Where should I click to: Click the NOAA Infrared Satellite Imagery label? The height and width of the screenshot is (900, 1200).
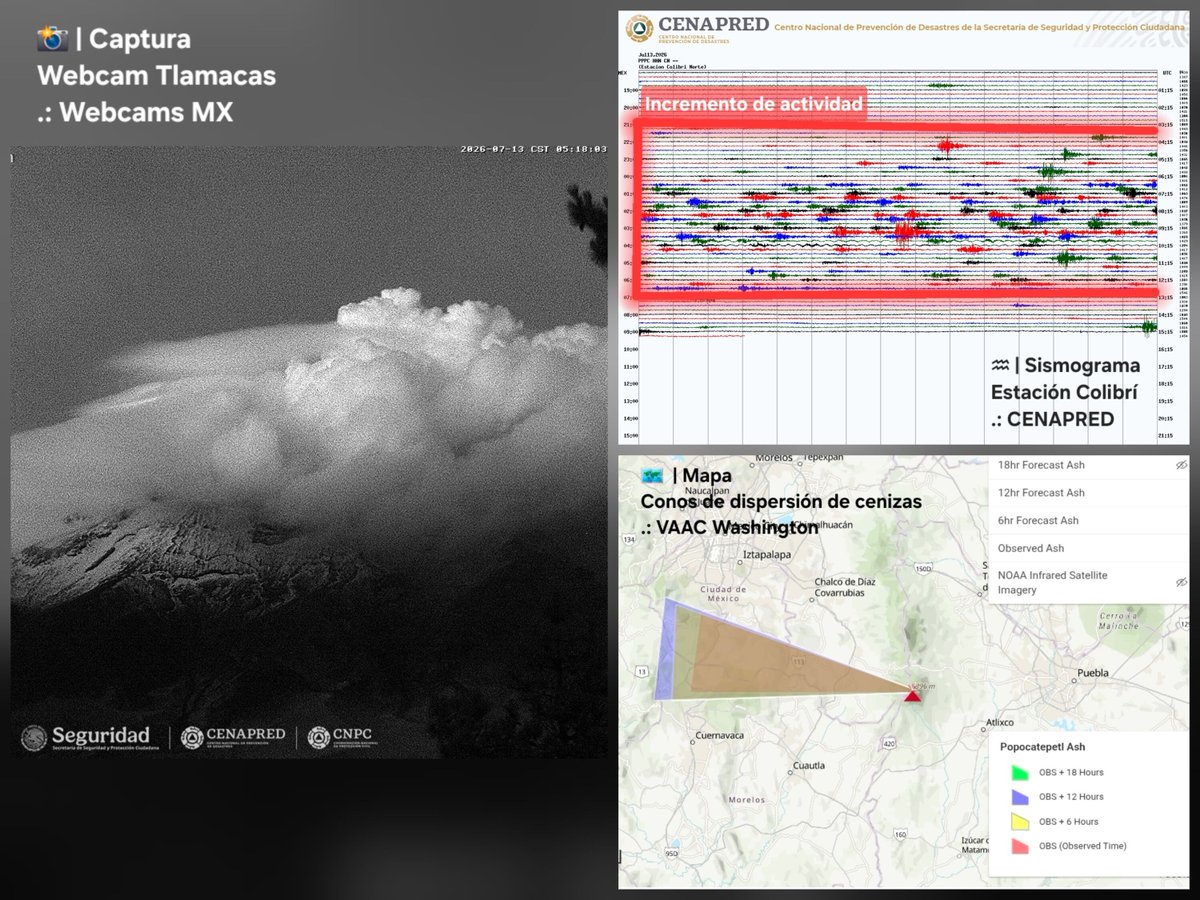tap(1052, 583)
